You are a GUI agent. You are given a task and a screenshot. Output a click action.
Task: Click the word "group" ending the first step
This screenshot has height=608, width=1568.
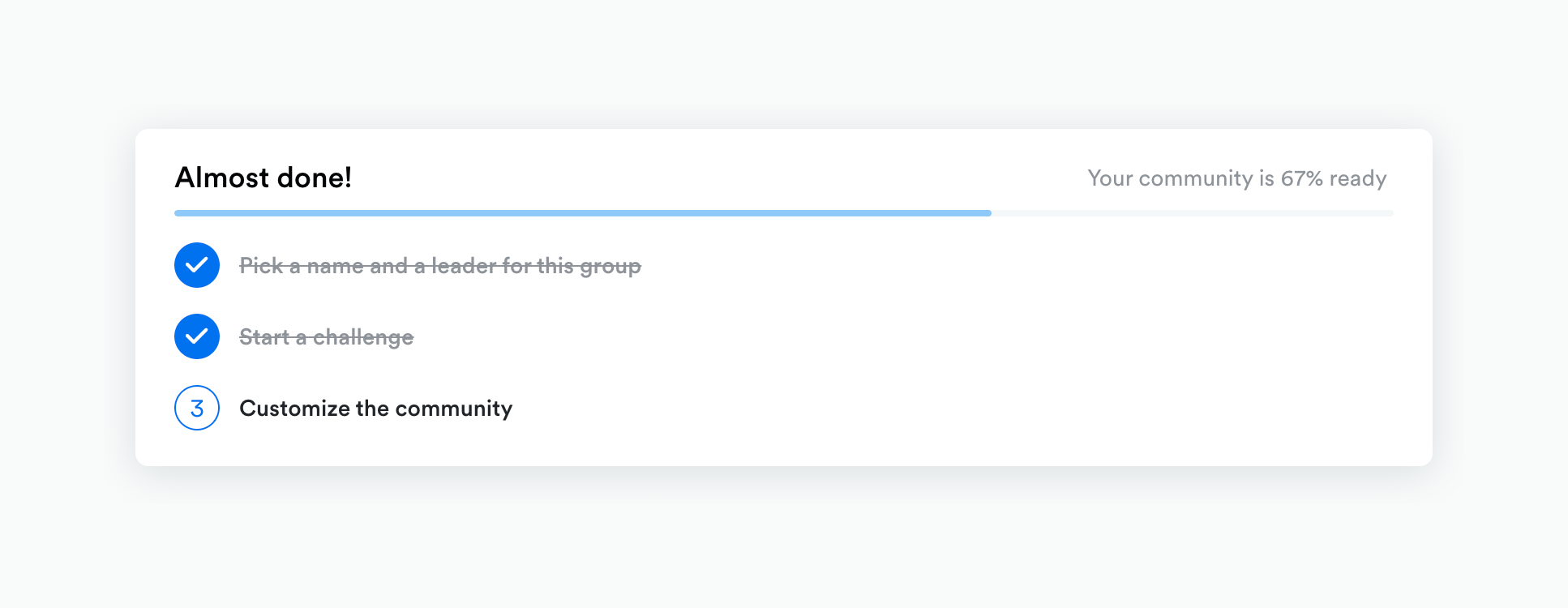610,267
